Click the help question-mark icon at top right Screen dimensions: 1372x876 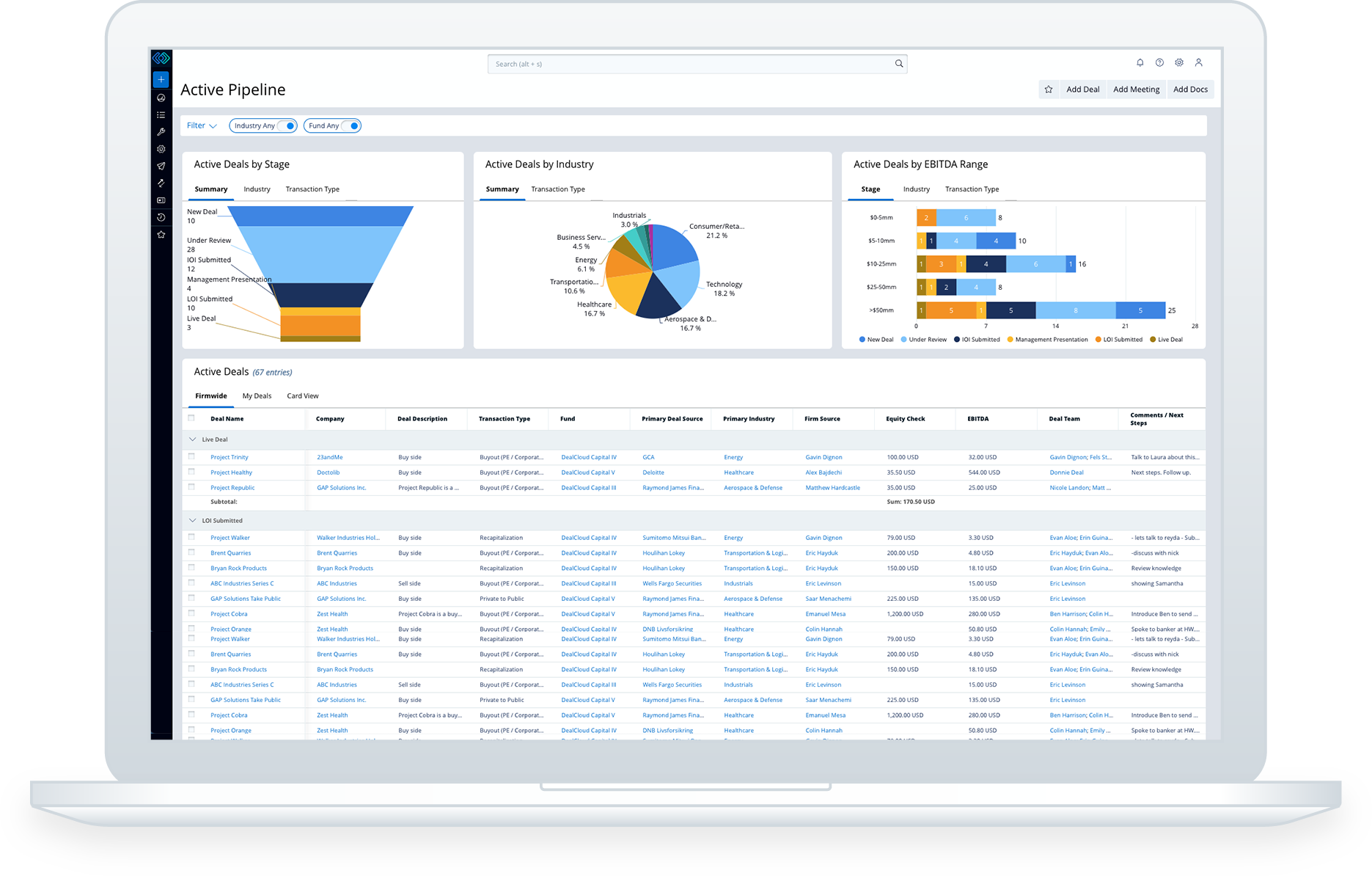pos(1160,63)
